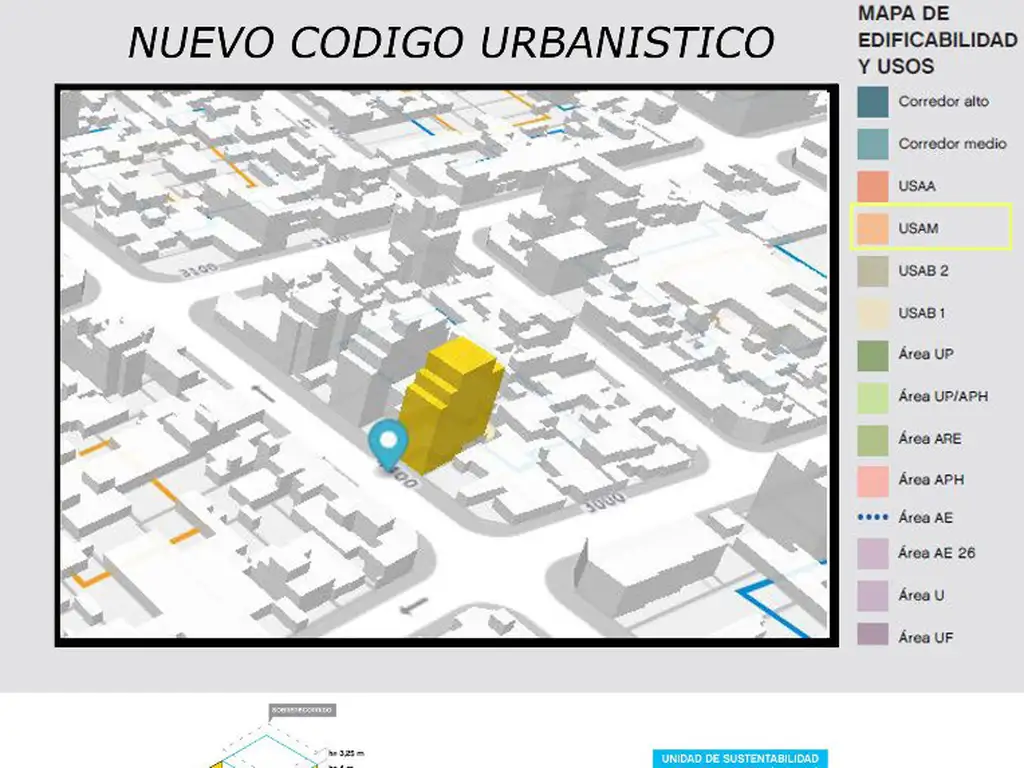Click the Área UP green swatch
This screenshot has width=1024, height=768.
point(872,355)
